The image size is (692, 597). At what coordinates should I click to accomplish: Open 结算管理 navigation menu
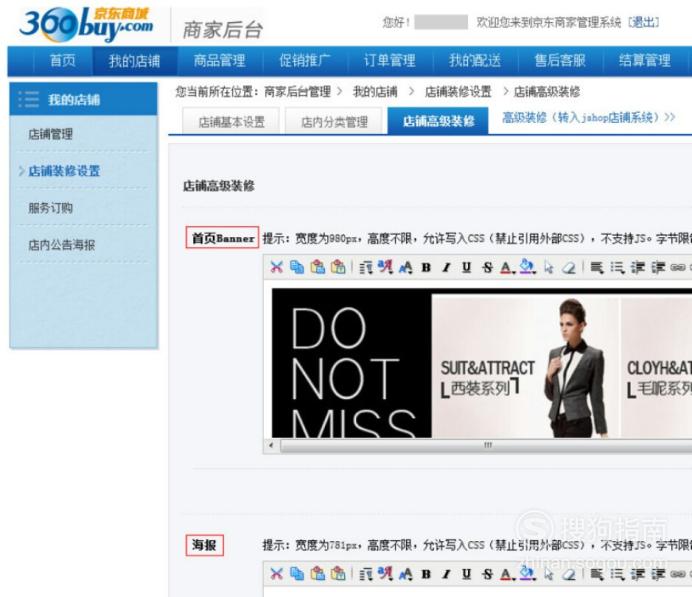coord(645,60)
